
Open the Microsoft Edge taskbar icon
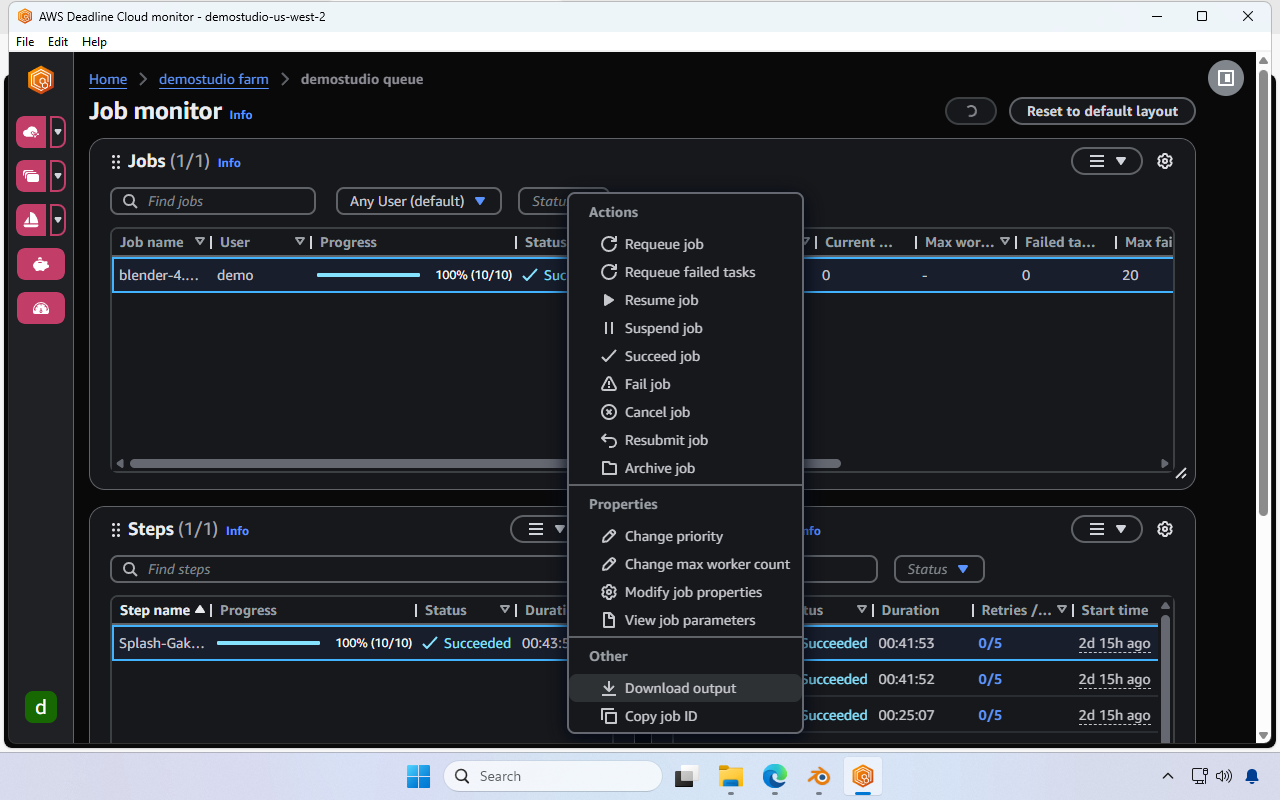(x=775, y=776)
